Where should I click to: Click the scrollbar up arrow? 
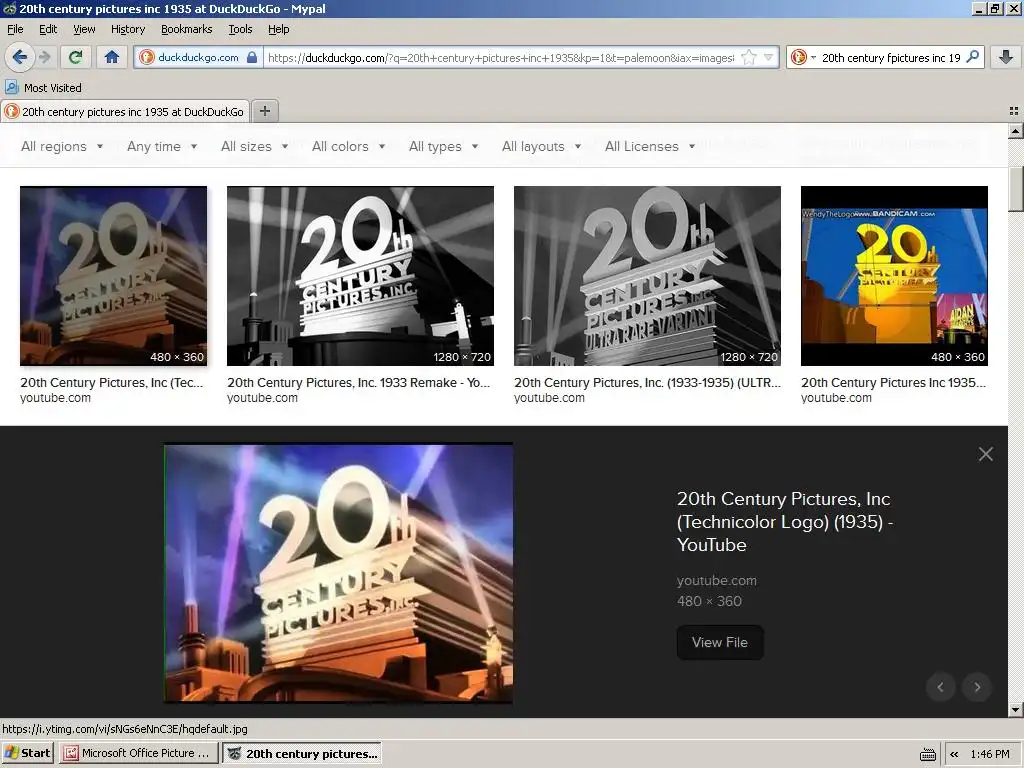point(1015,131)
